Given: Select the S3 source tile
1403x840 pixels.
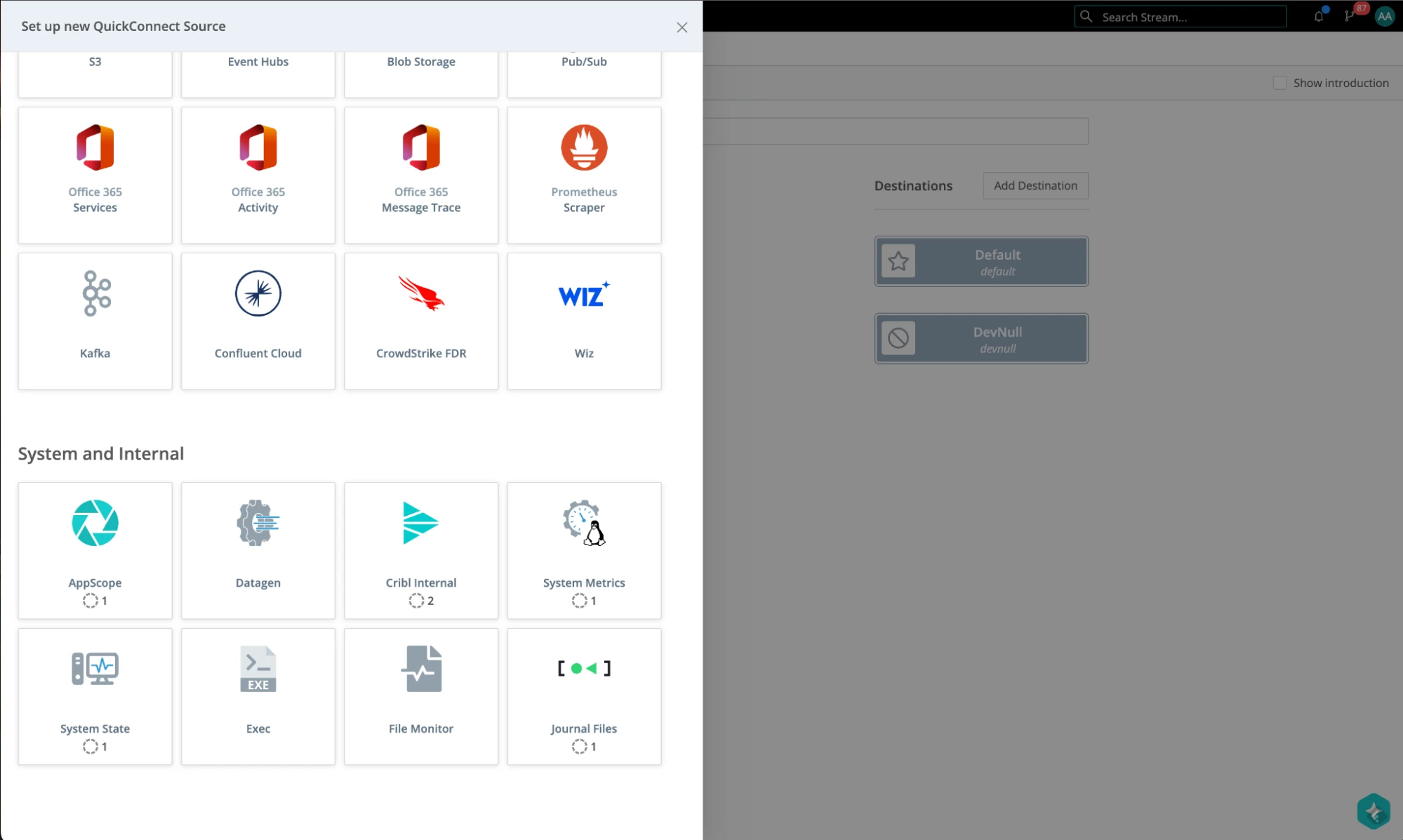Looking at the screenshot, I should [95, 74].
